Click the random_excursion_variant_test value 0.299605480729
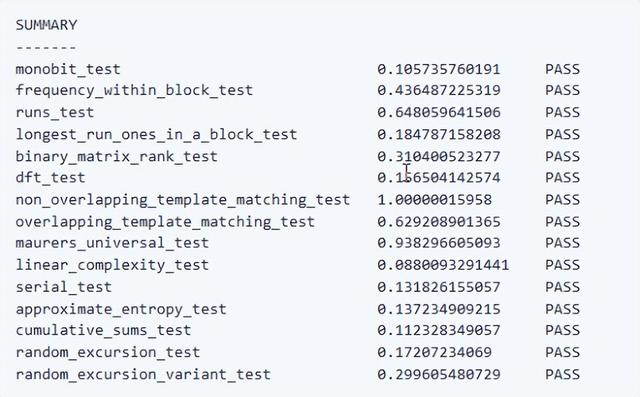 pos(439,375)
